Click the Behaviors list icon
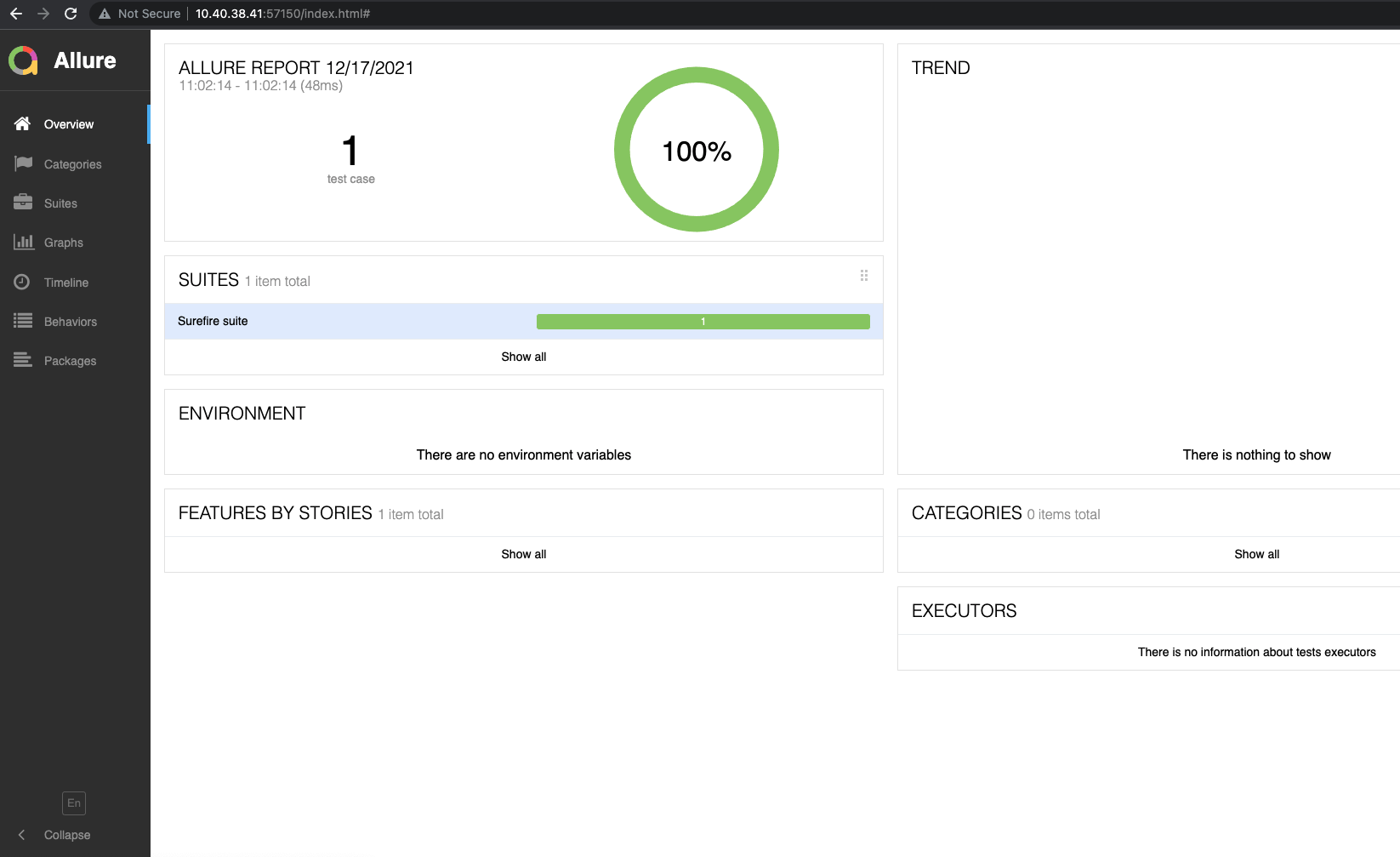The height and width of the screenshot is (857, 1400). 23,321
